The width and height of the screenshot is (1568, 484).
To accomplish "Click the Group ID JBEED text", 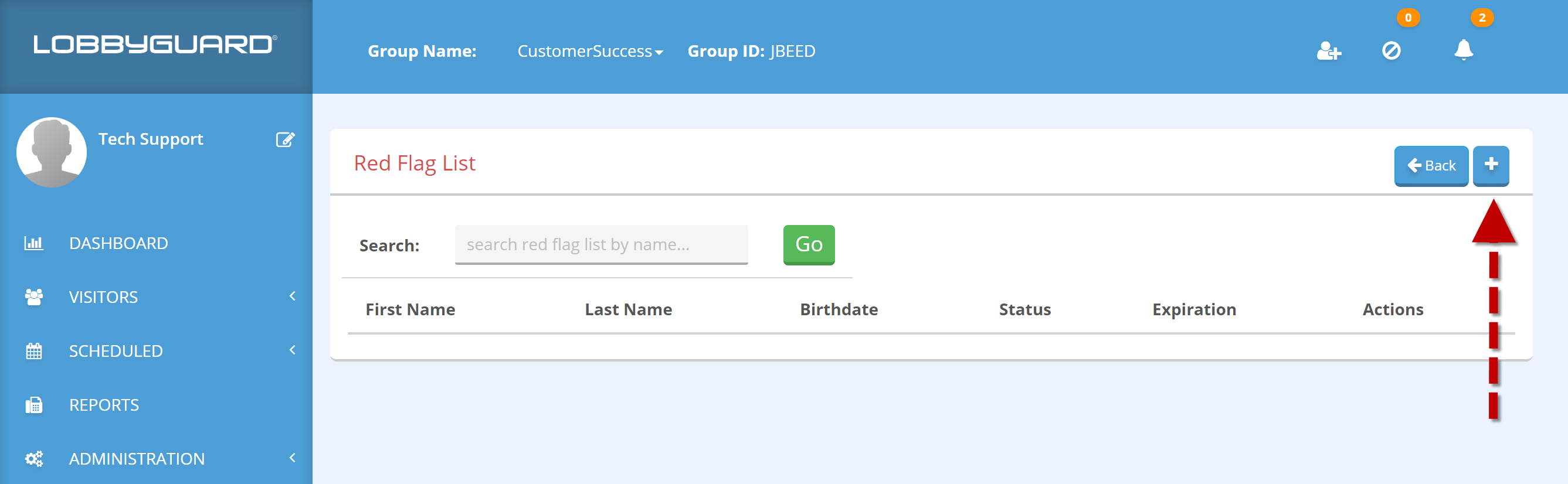I will tap(751, 51).
